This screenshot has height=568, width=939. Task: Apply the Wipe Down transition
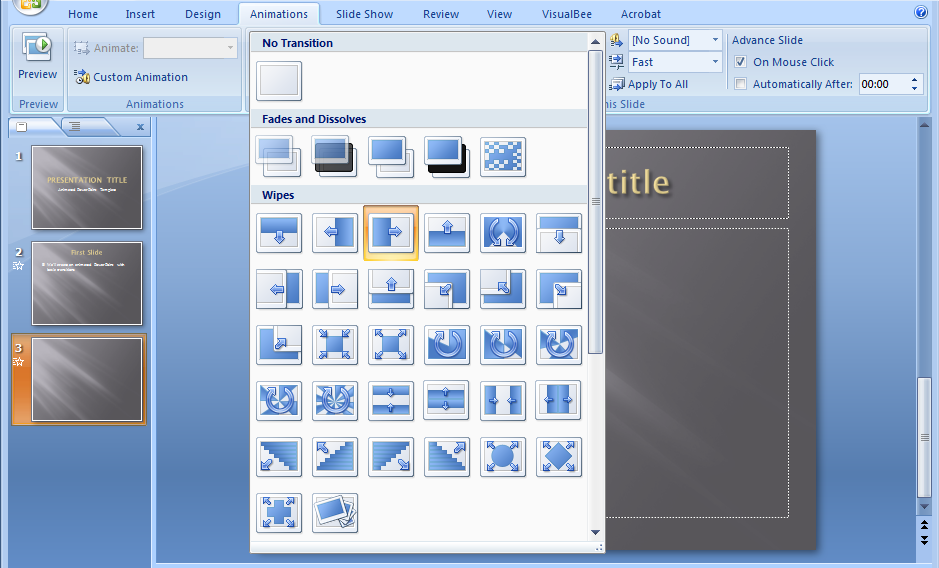279,233
